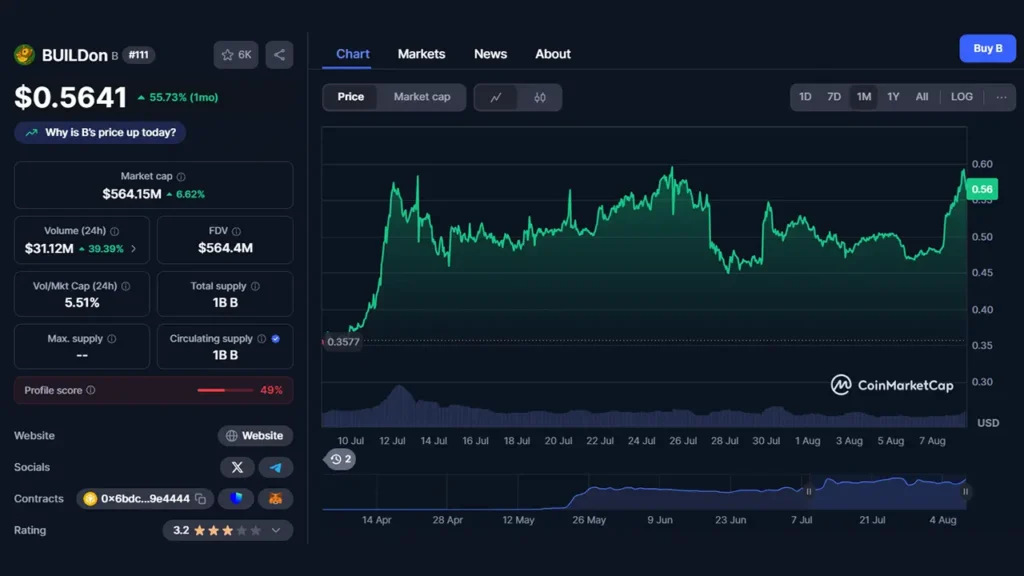Show Price chart data
This screenshot has width=1024, height=576.
pyautogui.click(x=351, y=97)
